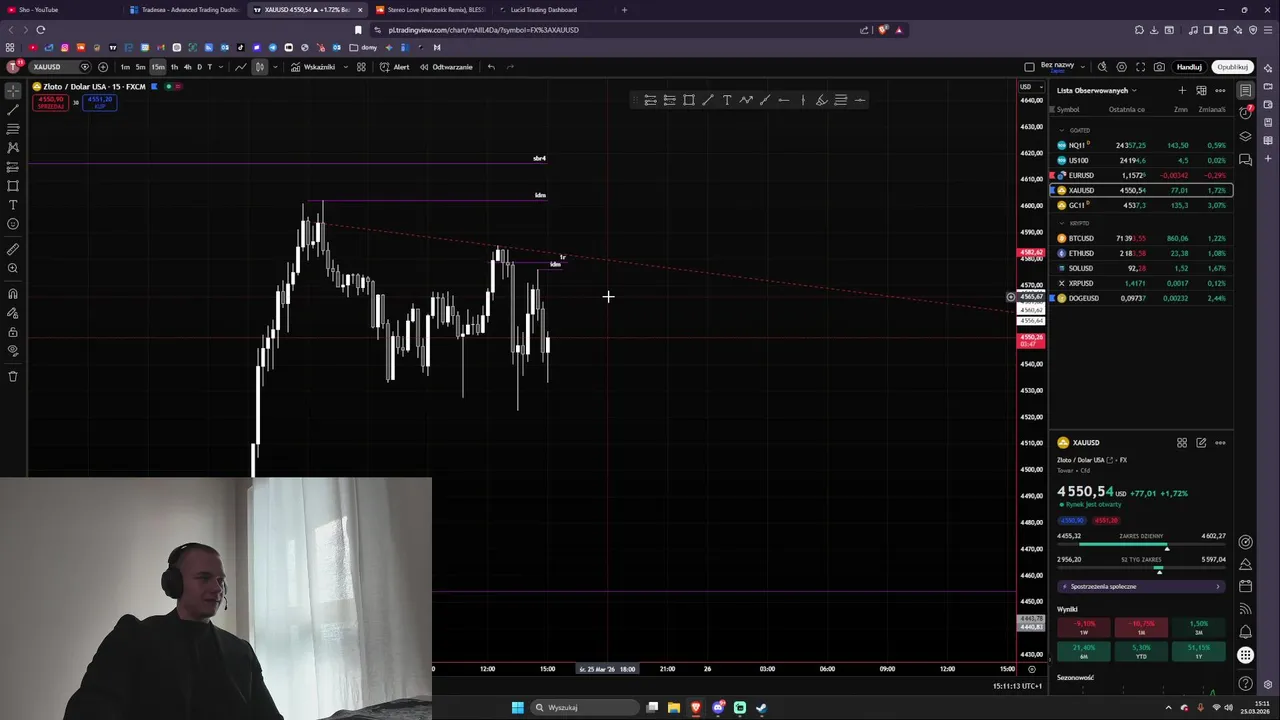
Task: Remove drawings with trash icon
Action: [13, 376]
